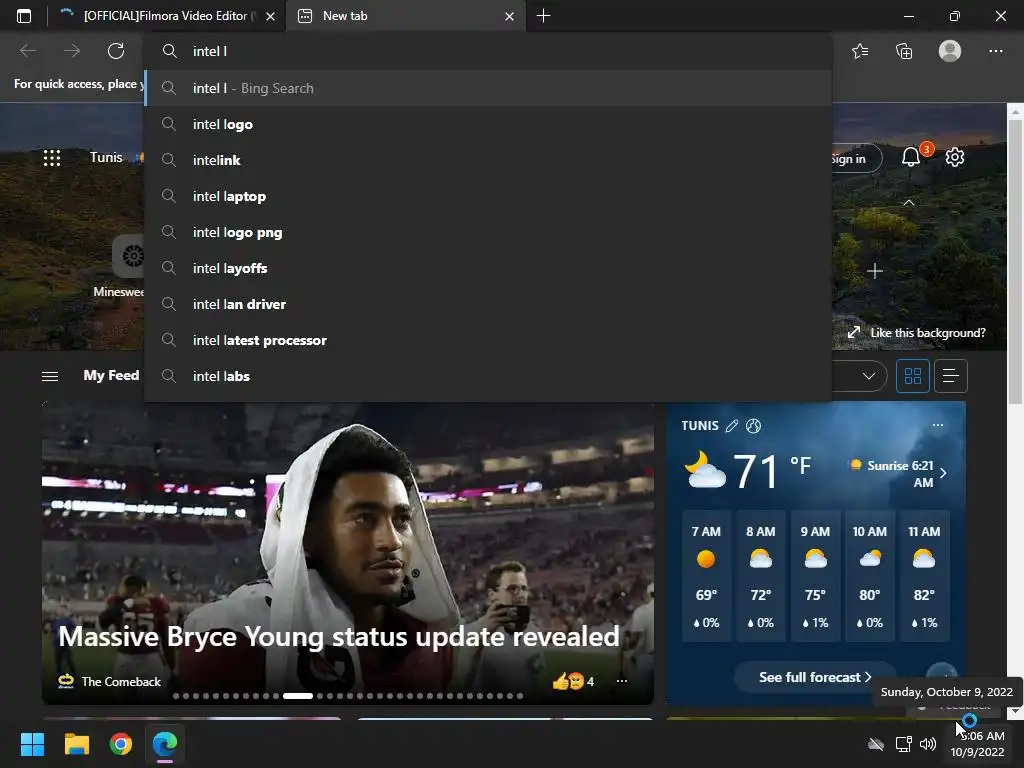The image size is (1024, 768).
Task: Click the OneDrive cloud tray icon
Action: [x=876, y=744]
